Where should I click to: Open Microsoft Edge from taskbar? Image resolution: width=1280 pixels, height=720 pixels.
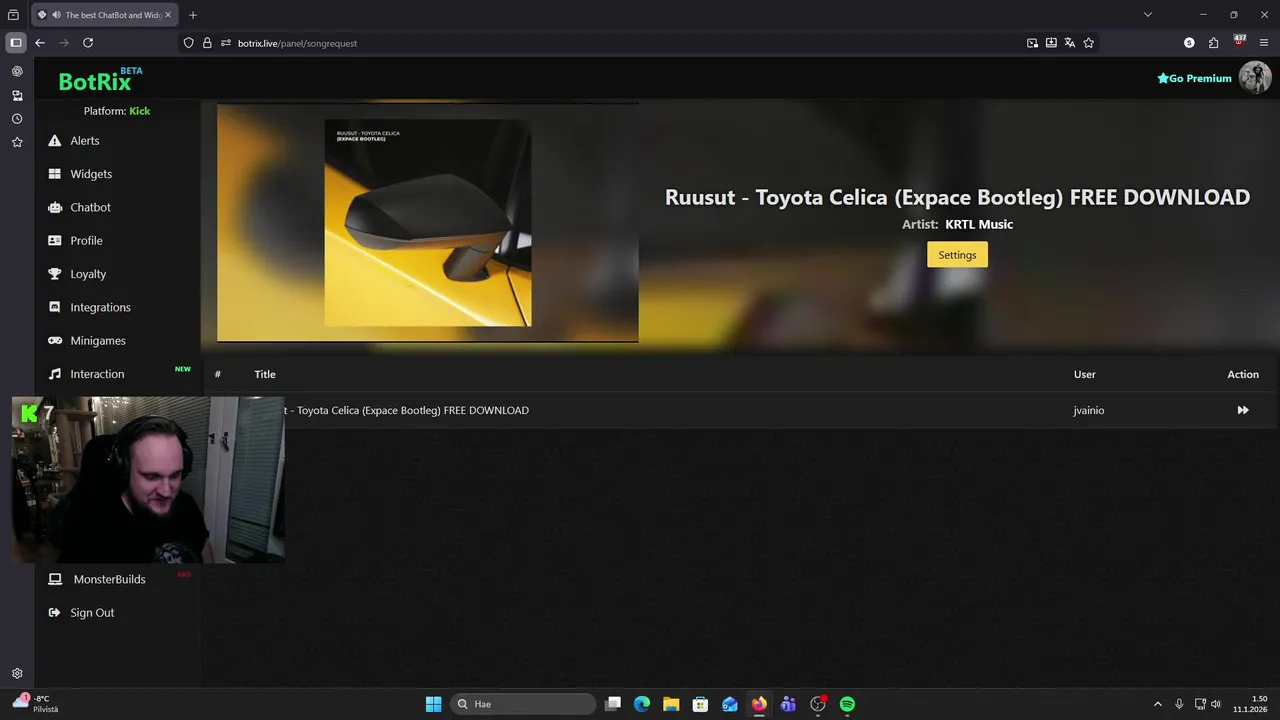pyautogui.click(x=642, y=704)
